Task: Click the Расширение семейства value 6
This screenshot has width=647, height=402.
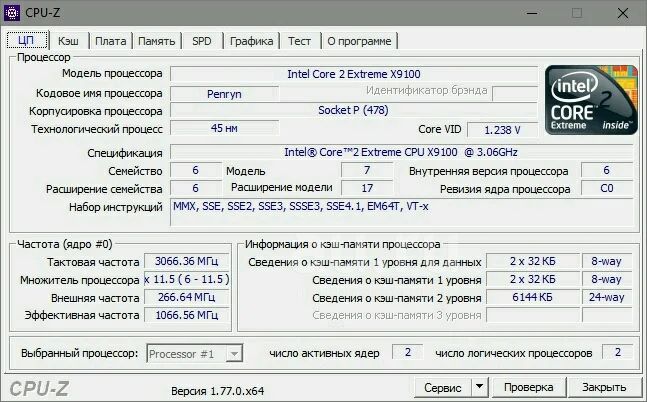Action: pyautogui.click(x=196, y=188)
